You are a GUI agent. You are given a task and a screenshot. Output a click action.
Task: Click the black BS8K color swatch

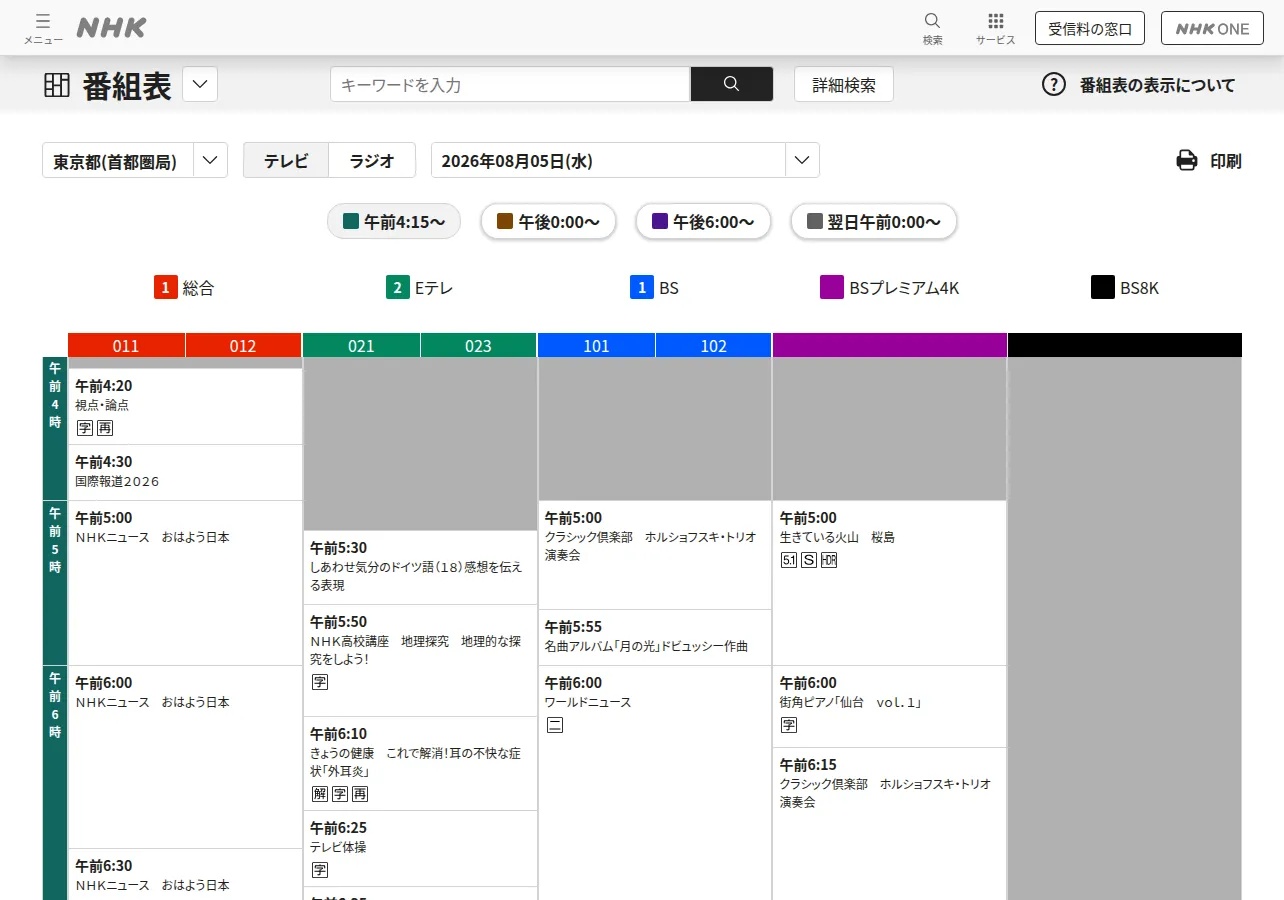[1103, 288]
